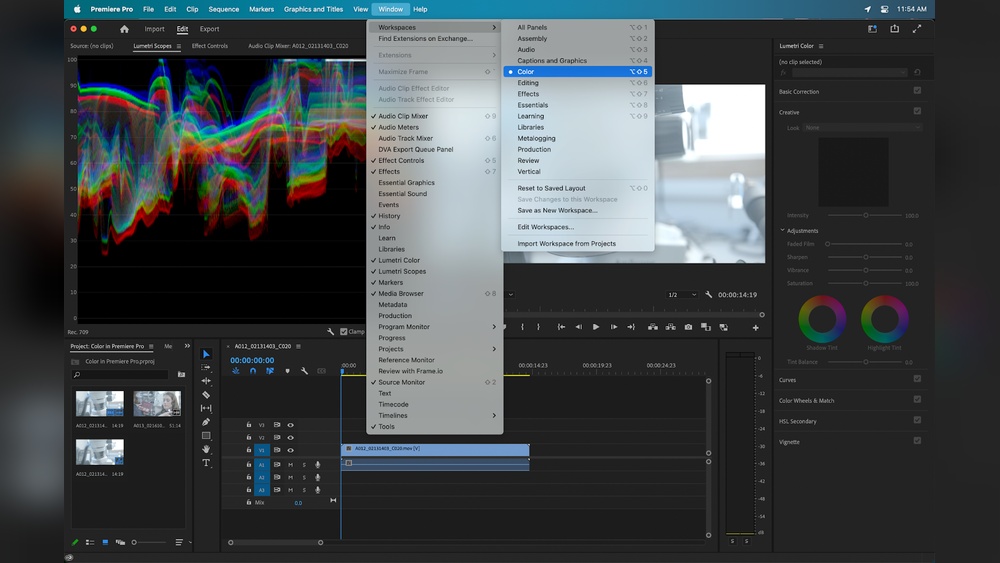Click the Export Frame camera icon
Image resolution: width=1000 pixels, height=563 pixels.
click(688, 327)
